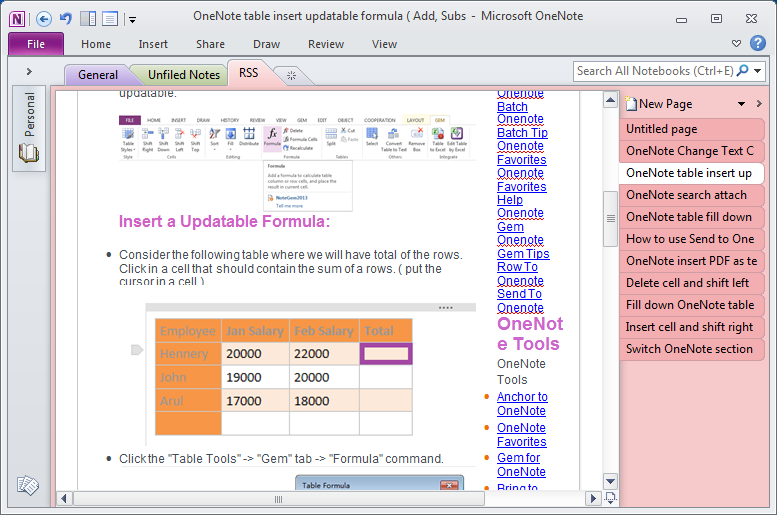The image size is (777, 515).
Task: Expand the notebook navigation bar
Action: pyautogui.click(x=29, y=71)
